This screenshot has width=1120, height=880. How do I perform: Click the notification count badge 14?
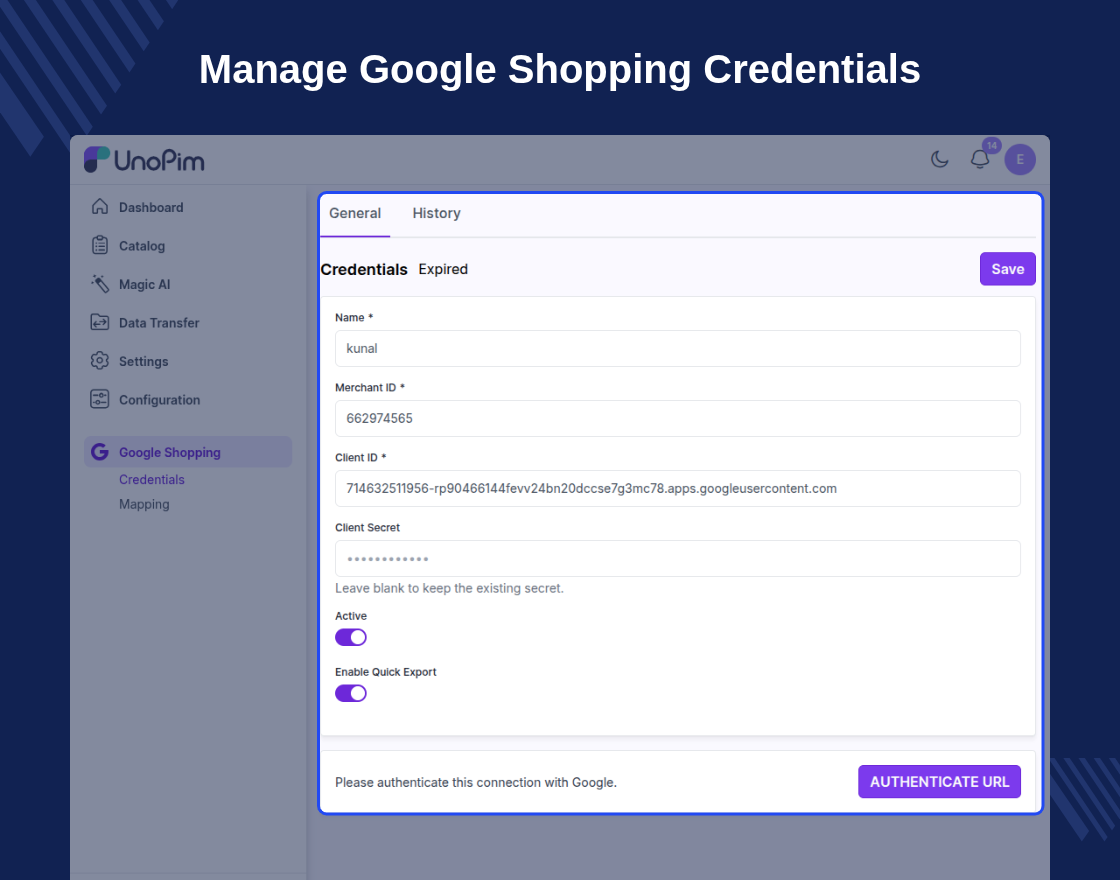pos(991,145)
